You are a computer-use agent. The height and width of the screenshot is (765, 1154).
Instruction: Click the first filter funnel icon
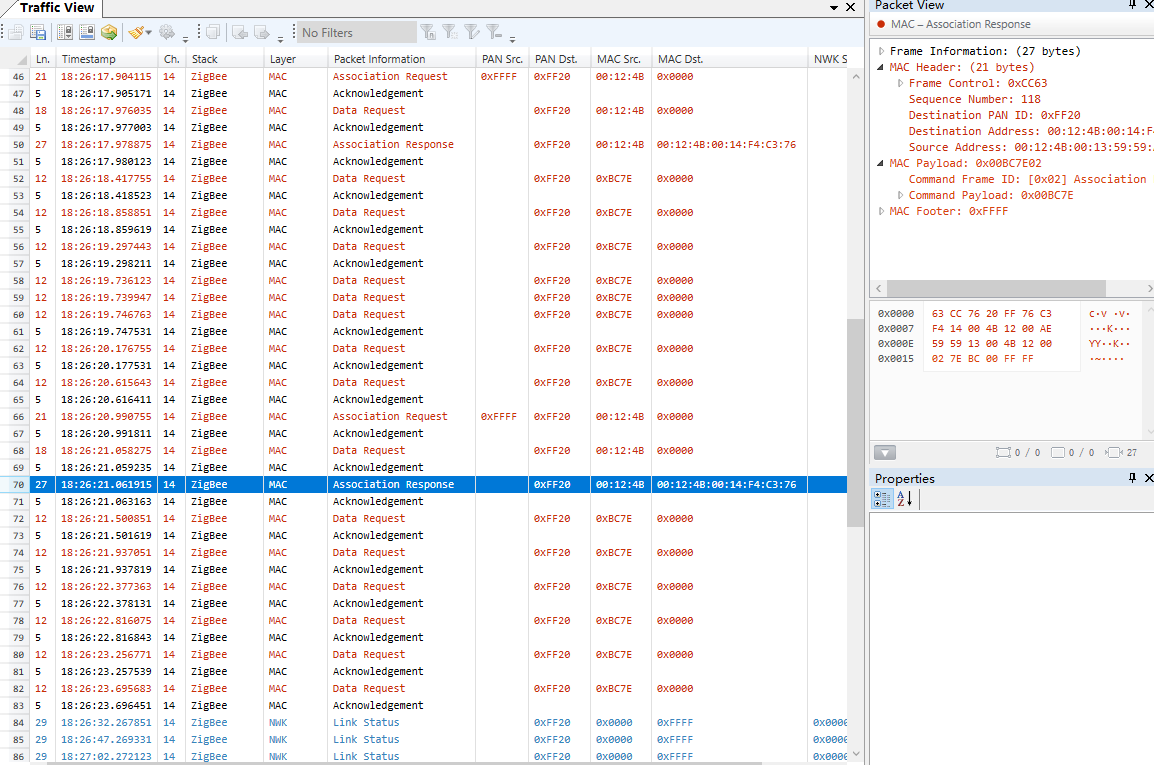pos(428,32)
